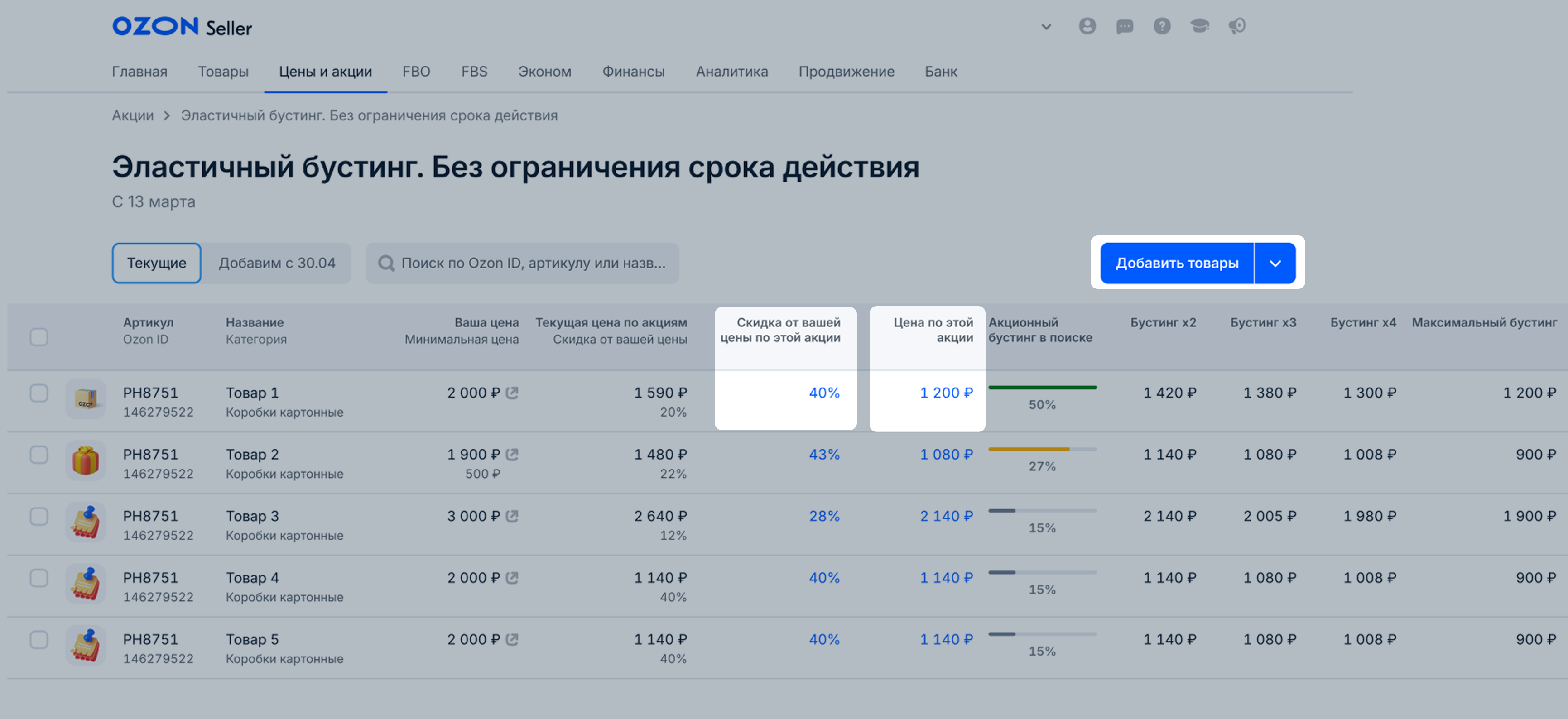The height and width of the screenshot is (719, 1568).
Task: Click Товар 1 Бустинг x2 value 1 420 ₽
Action: click(x=1170, y=393)
